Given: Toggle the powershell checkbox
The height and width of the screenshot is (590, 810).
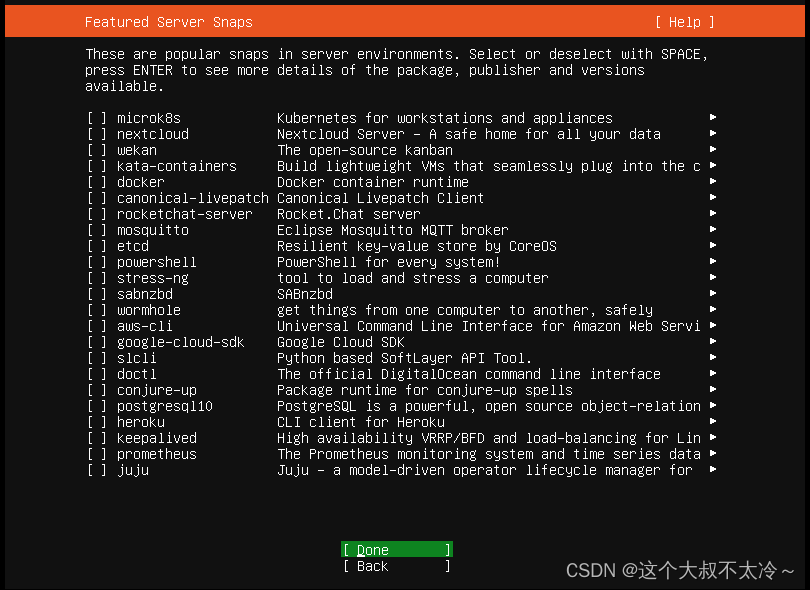Looking at the screenshot, I should click(97, 262).
